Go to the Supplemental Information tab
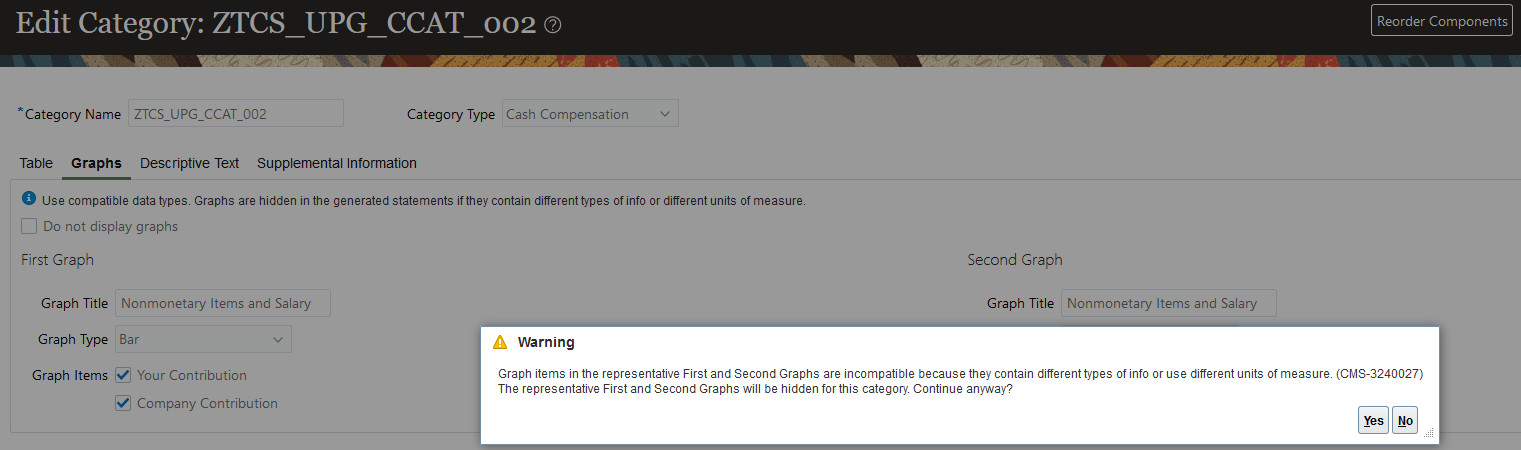Image resolution: width=1521 pixels, height=450 pixels. (337, 163)
